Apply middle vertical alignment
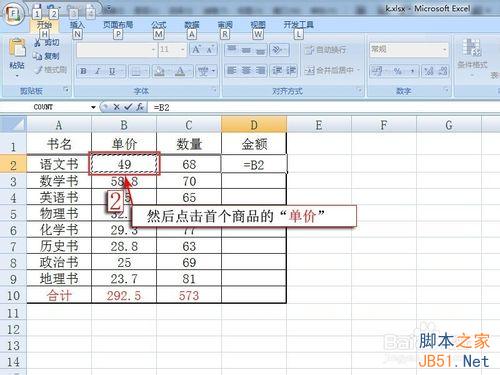This screenshot has height=375, width=500. coord(246,50)
